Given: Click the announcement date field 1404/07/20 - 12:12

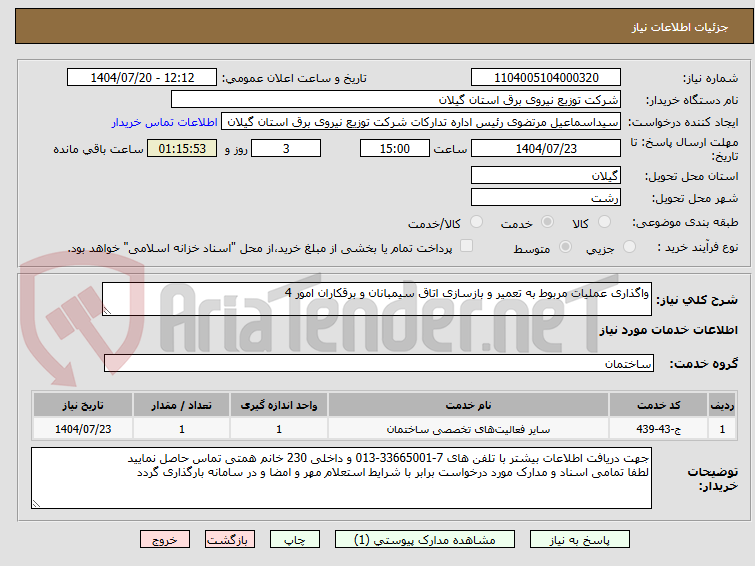Looking at the screenshot, I should tap(142, 78).
